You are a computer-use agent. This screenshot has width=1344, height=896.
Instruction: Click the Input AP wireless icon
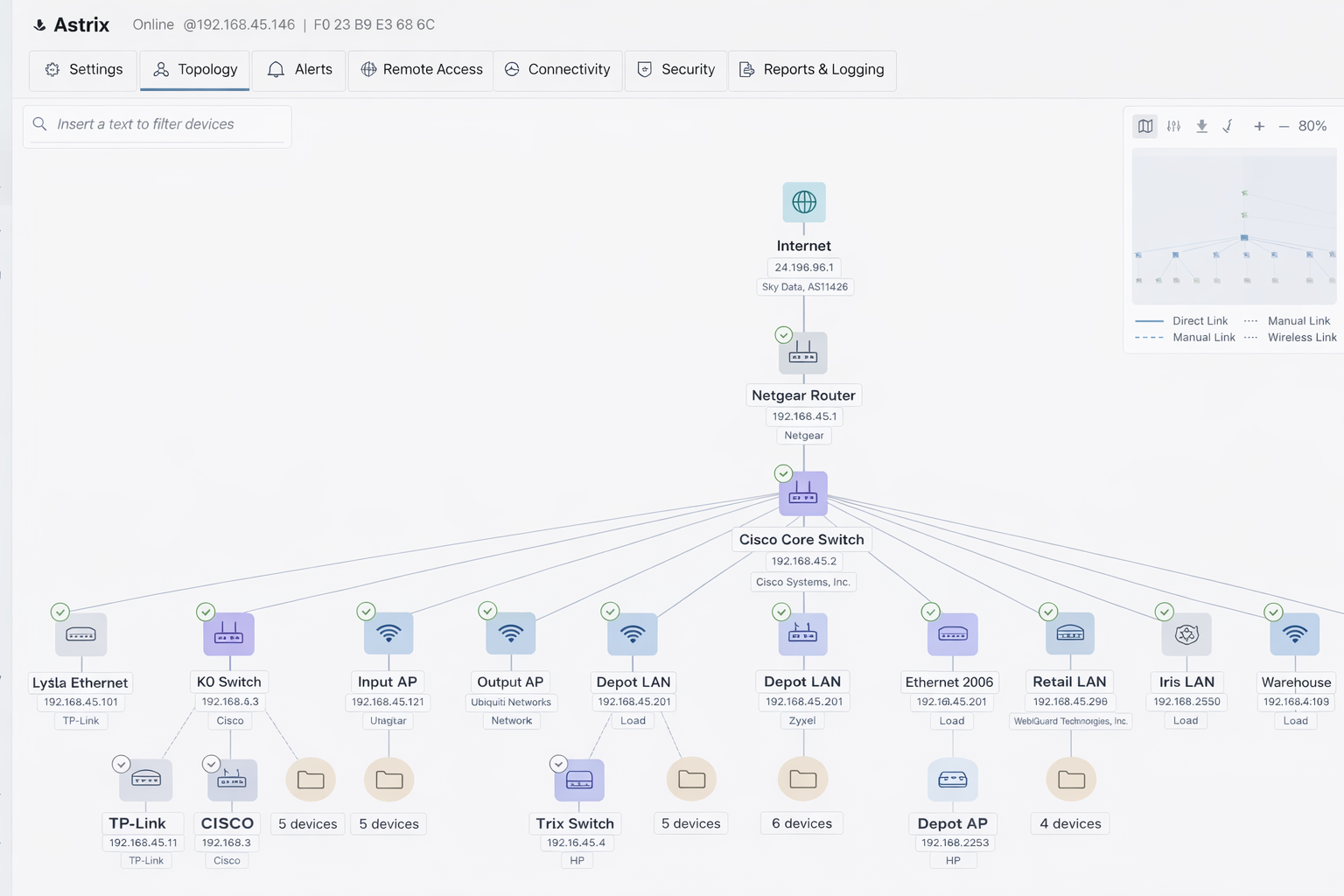click(x=388, y=633)
